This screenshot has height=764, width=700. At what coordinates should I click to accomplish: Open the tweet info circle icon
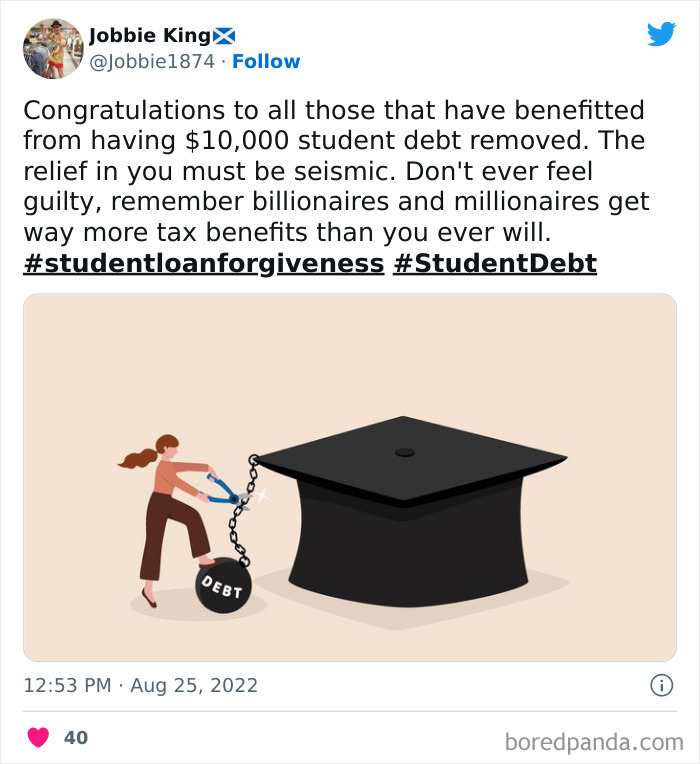661,686
